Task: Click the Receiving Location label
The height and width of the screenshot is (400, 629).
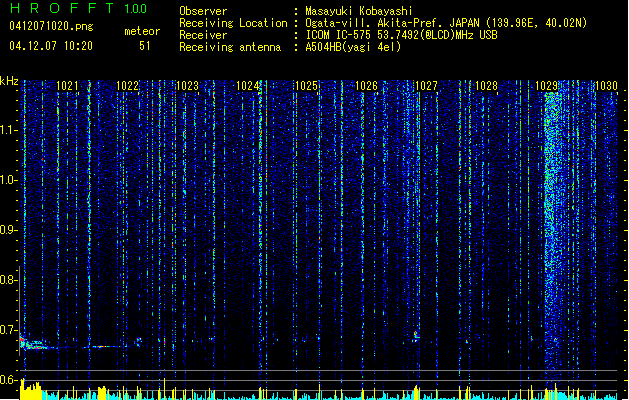Action: [x=233, y=23]
